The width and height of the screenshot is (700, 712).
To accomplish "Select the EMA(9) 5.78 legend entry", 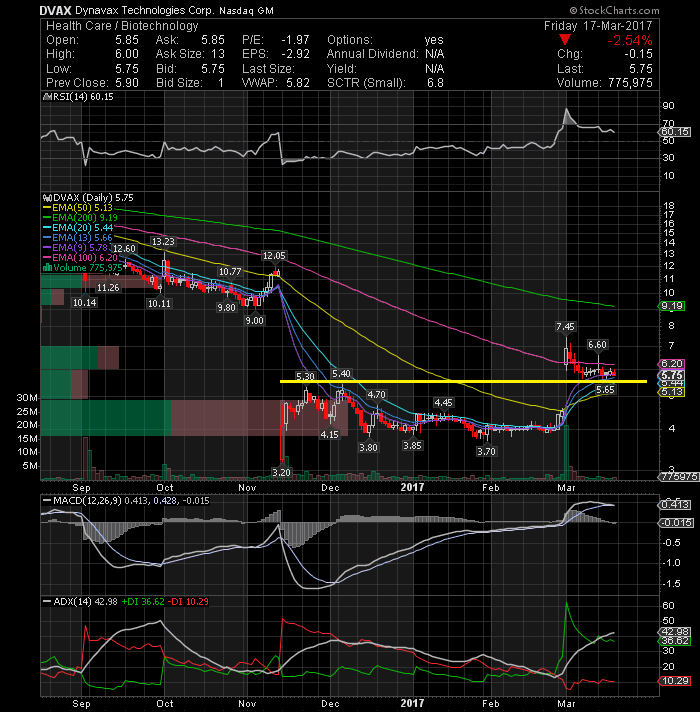I will pos(75,248).
